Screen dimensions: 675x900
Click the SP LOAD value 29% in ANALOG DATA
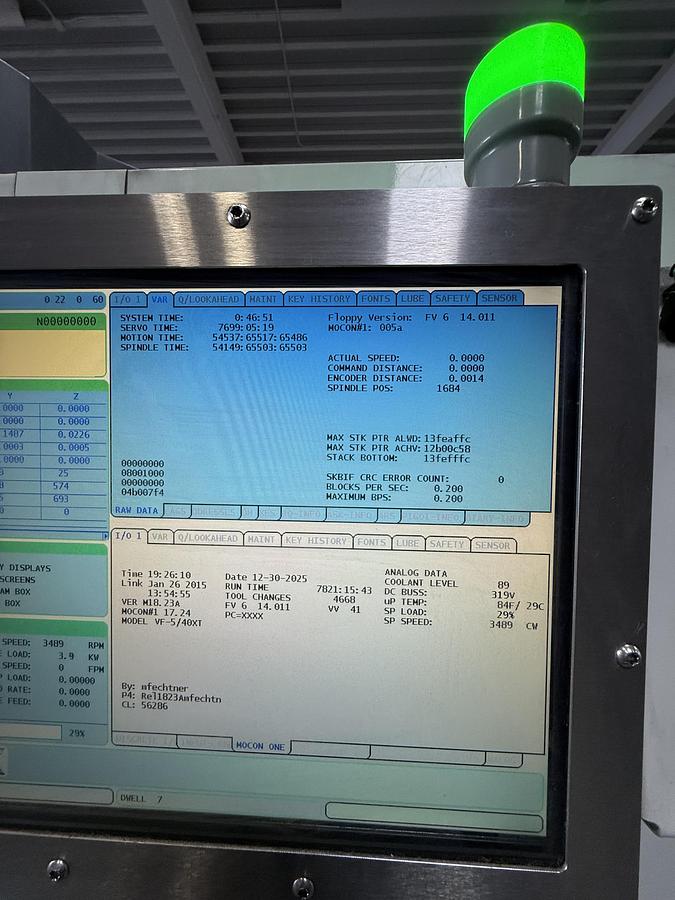pos(506,615)
